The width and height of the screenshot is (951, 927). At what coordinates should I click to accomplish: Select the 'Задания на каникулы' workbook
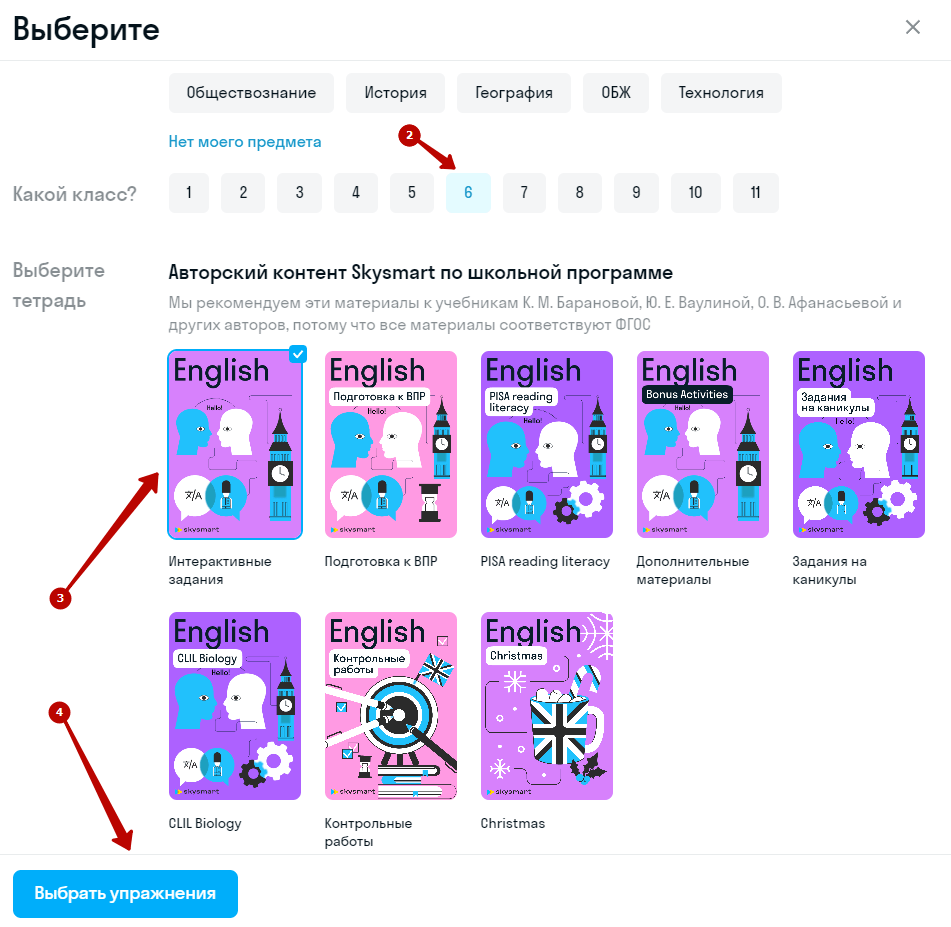pos(859,445)
